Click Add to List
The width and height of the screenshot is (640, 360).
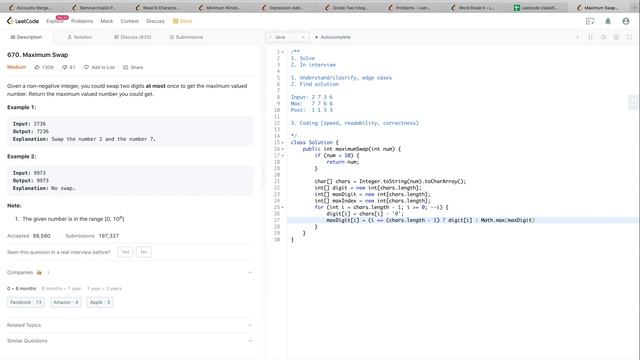click(100, 67)
